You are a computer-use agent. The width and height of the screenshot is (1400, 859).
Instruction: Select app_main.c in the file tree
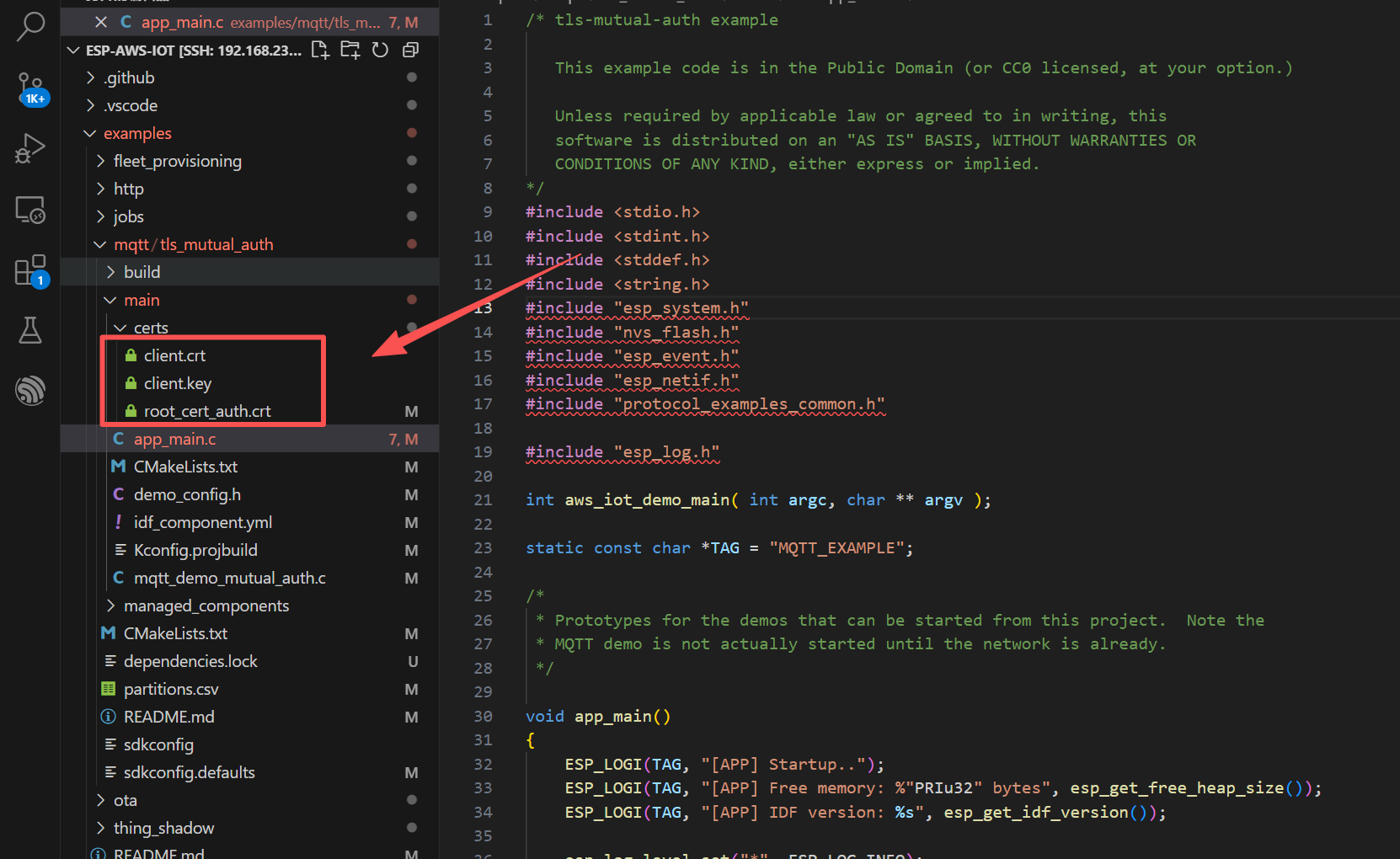click(x=249, y=439)
